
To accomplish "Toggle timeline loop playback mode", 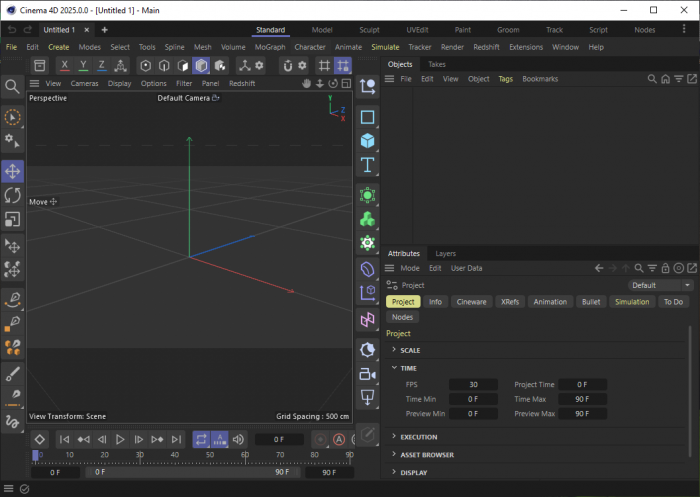I will click(201, 439).
